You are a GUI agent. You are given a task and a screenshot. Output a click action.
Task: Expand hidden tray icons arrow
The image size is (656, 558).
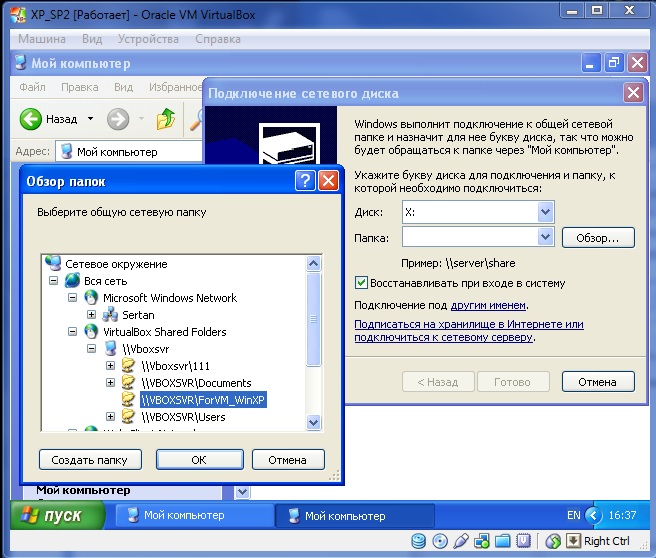coord(594,515)
